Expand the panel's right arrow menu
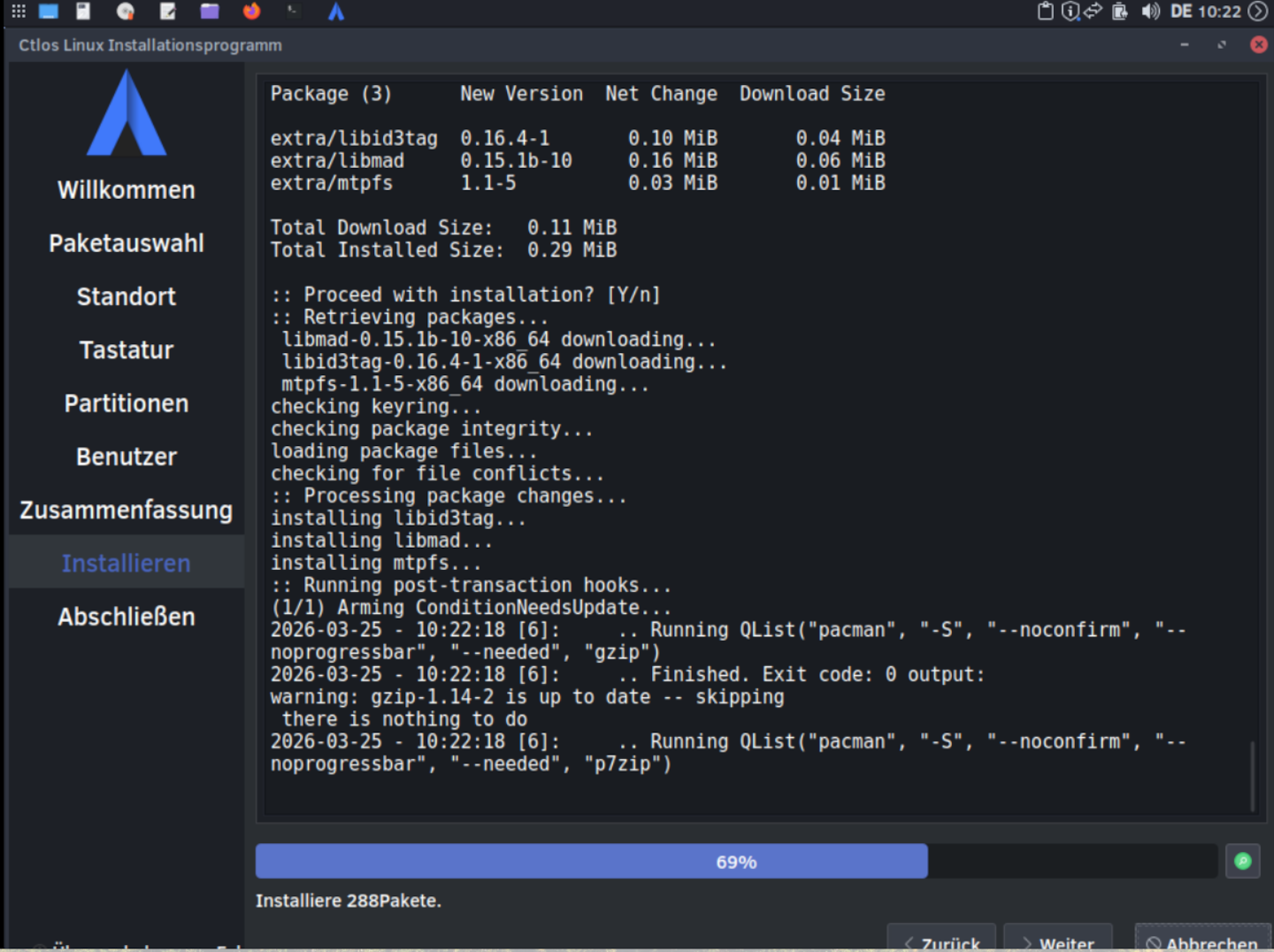The width and height of the screenshot is (1274, 952). point(1257,12)
